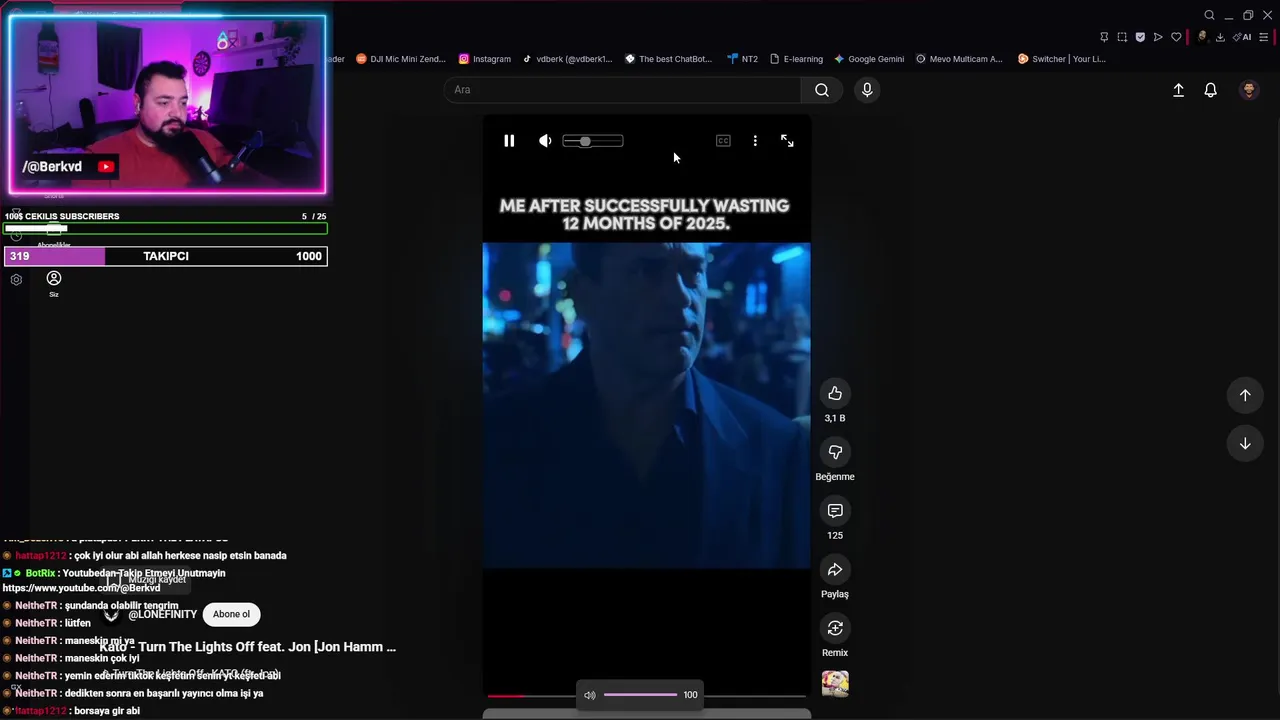Enter fullscreen mode for the Short
The image size is (1280, 720).
point(787,141)
